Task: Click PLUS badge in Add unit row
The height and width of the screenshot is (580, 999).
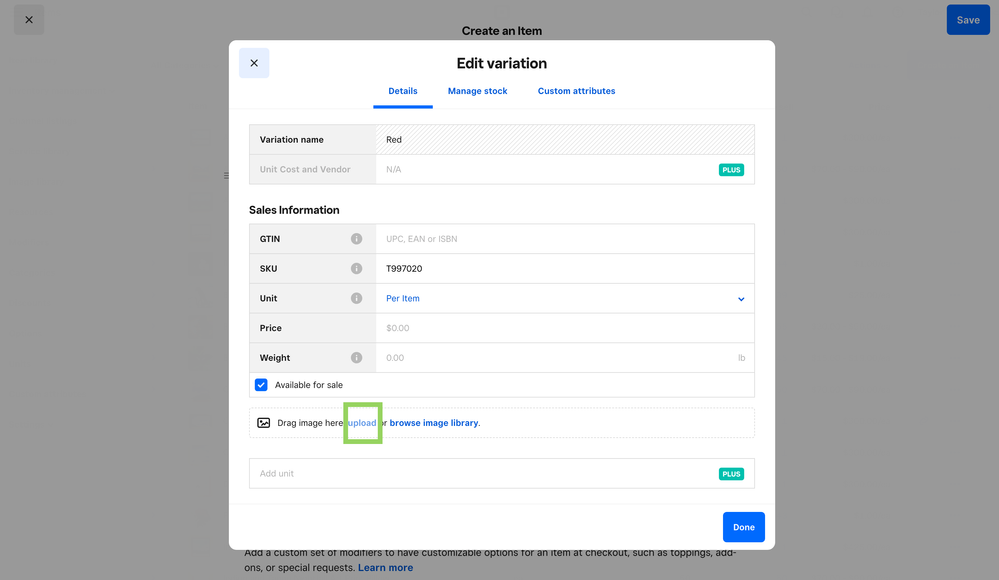Action: click(731, 474)
